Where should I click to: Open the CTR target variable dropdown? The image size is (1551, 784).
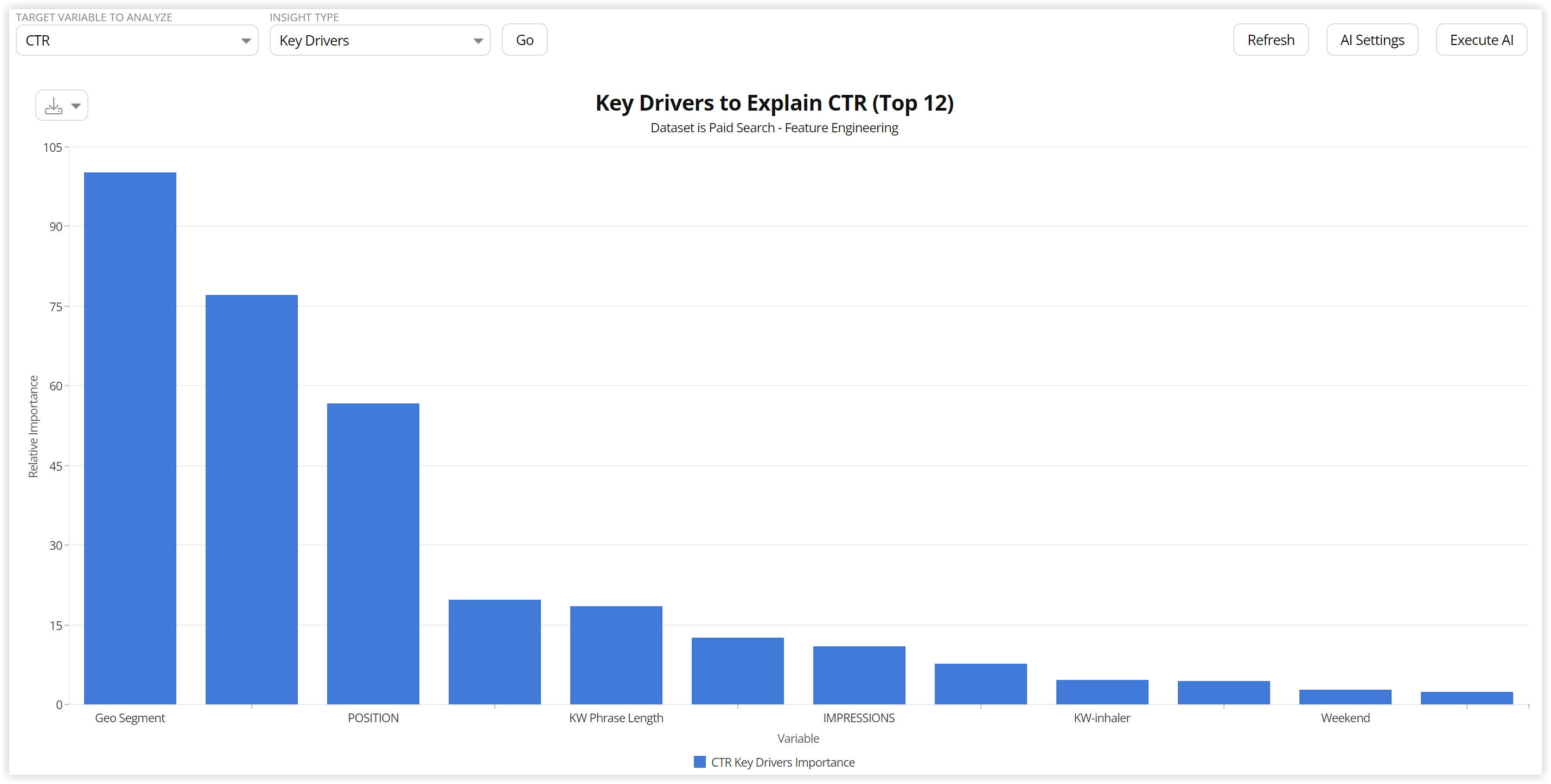click(x=137, y=40)
